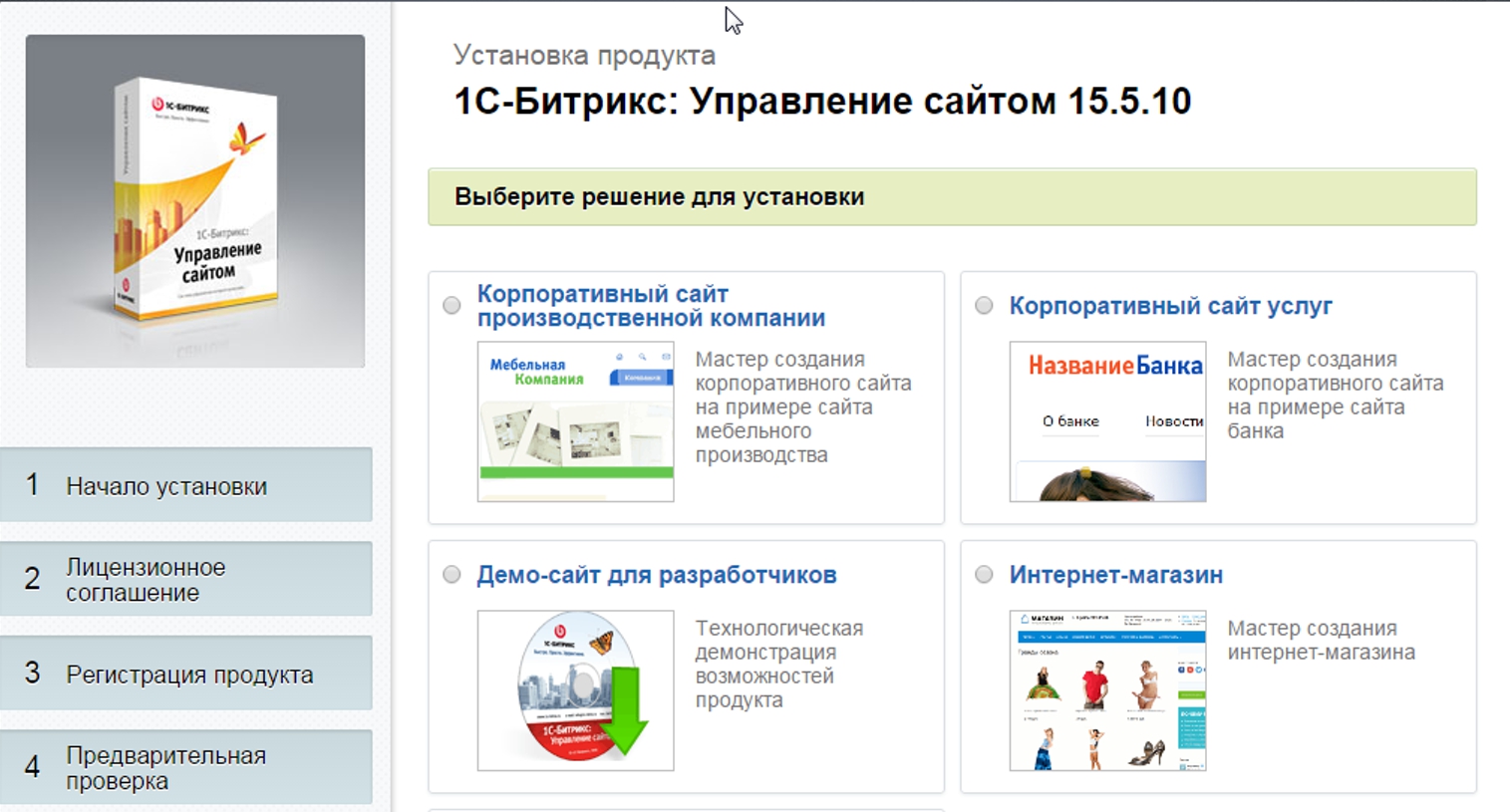Click the '1С-Битрикс: Управление сайтом 15.5.10' title
This screenshot has width=1510, height=812.
(x=822, y=101)
